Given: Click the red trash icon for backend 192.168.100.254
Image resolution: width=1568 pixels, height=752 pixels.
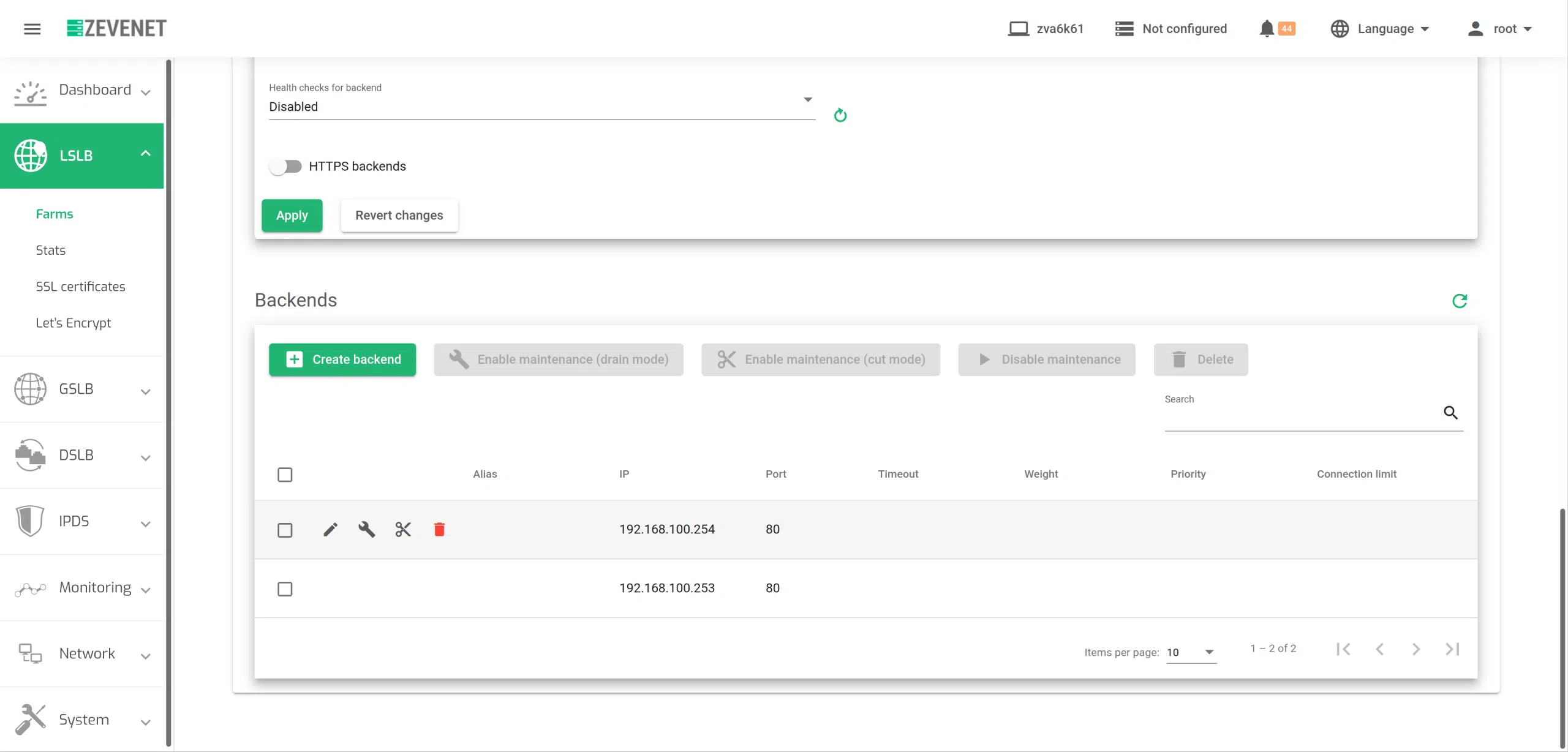Looking at the screenshot, I should (439, 529).
